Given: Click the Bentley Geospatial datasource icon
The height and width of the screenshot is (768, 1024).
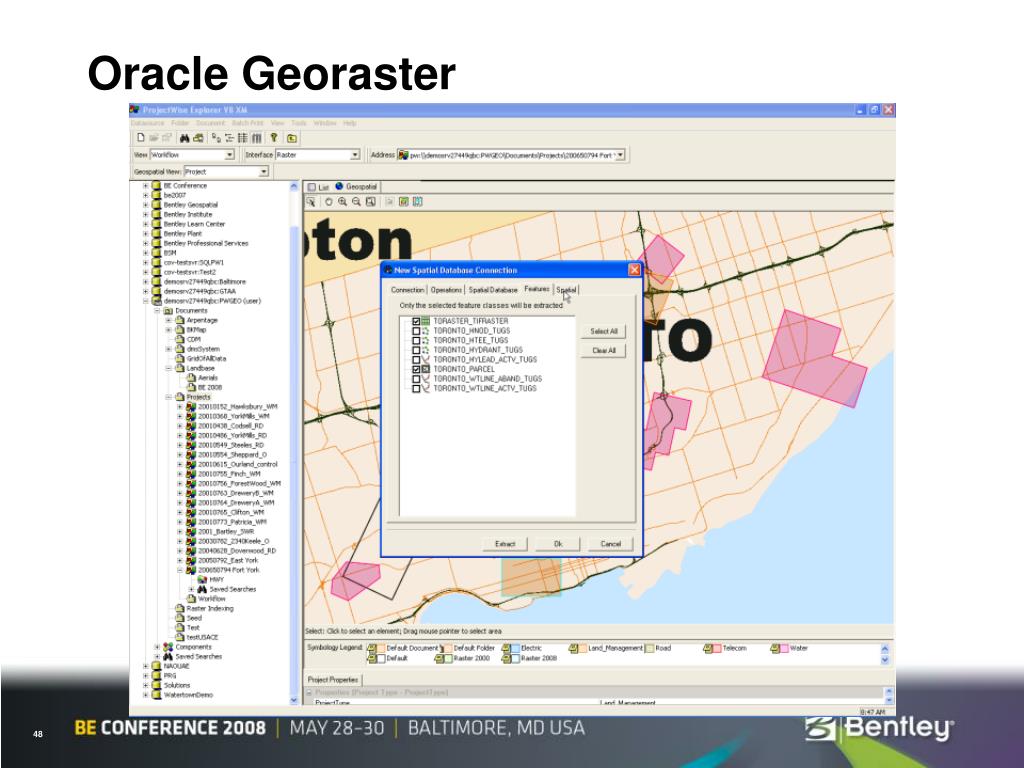Looking at the screenshot, I should 156,204.
